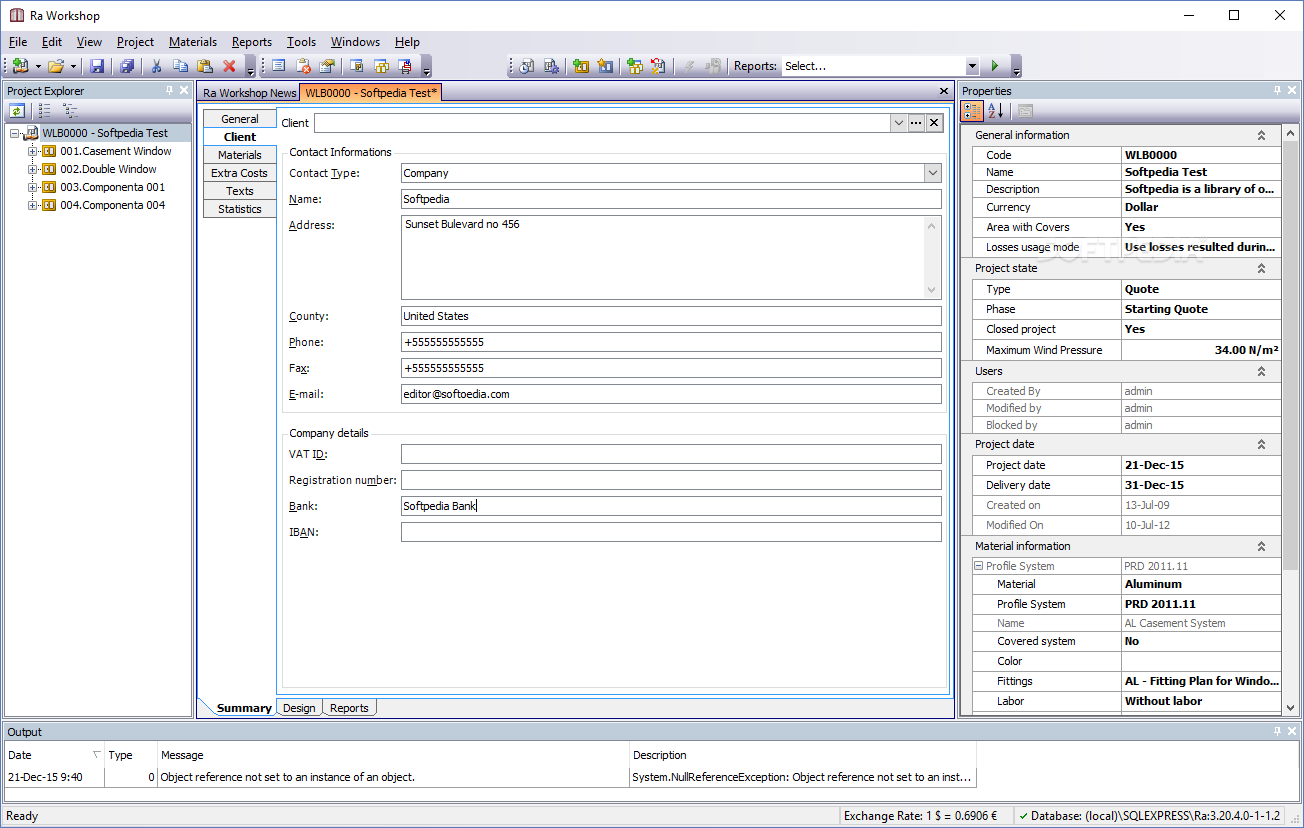
Task: Open the Client combo box dropdown arrow
Action: tap(897, 123)
